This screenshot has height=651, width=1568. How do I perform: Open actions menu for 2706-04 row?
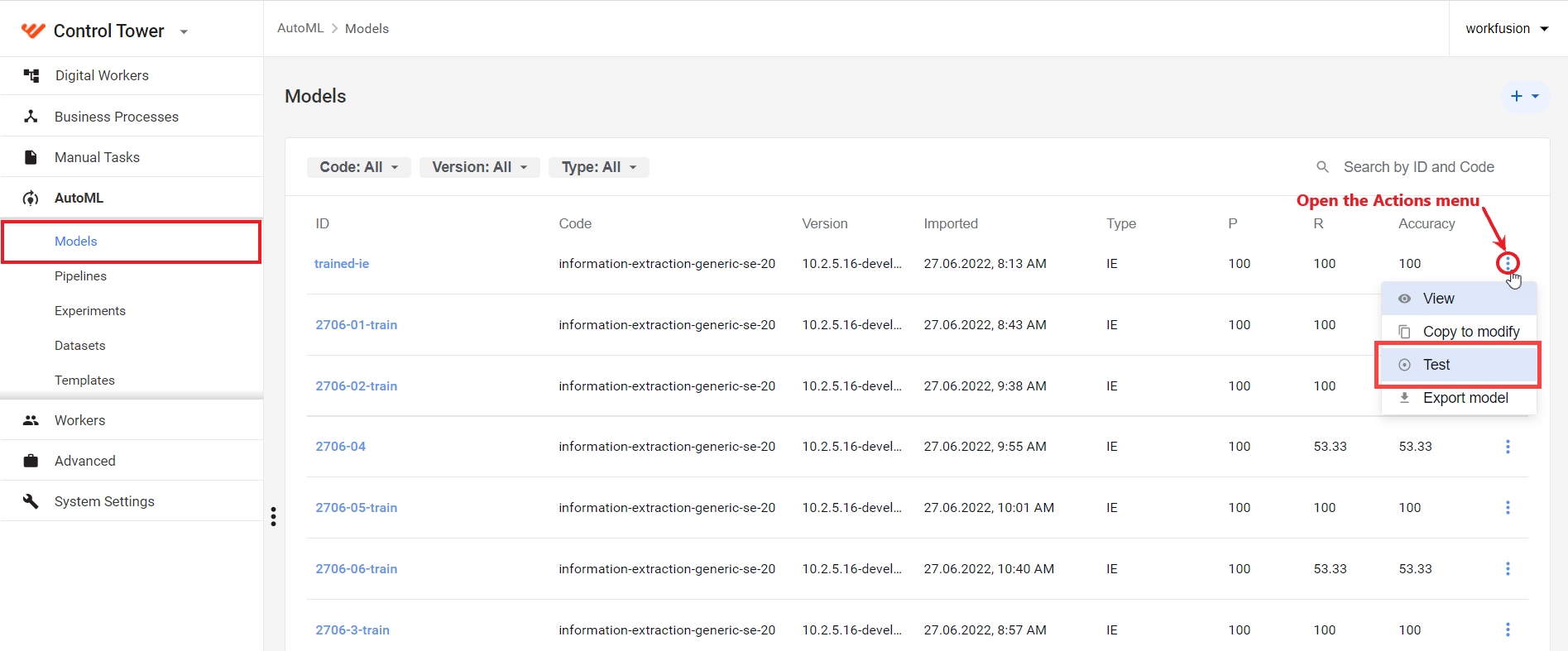click(1508, 447)
